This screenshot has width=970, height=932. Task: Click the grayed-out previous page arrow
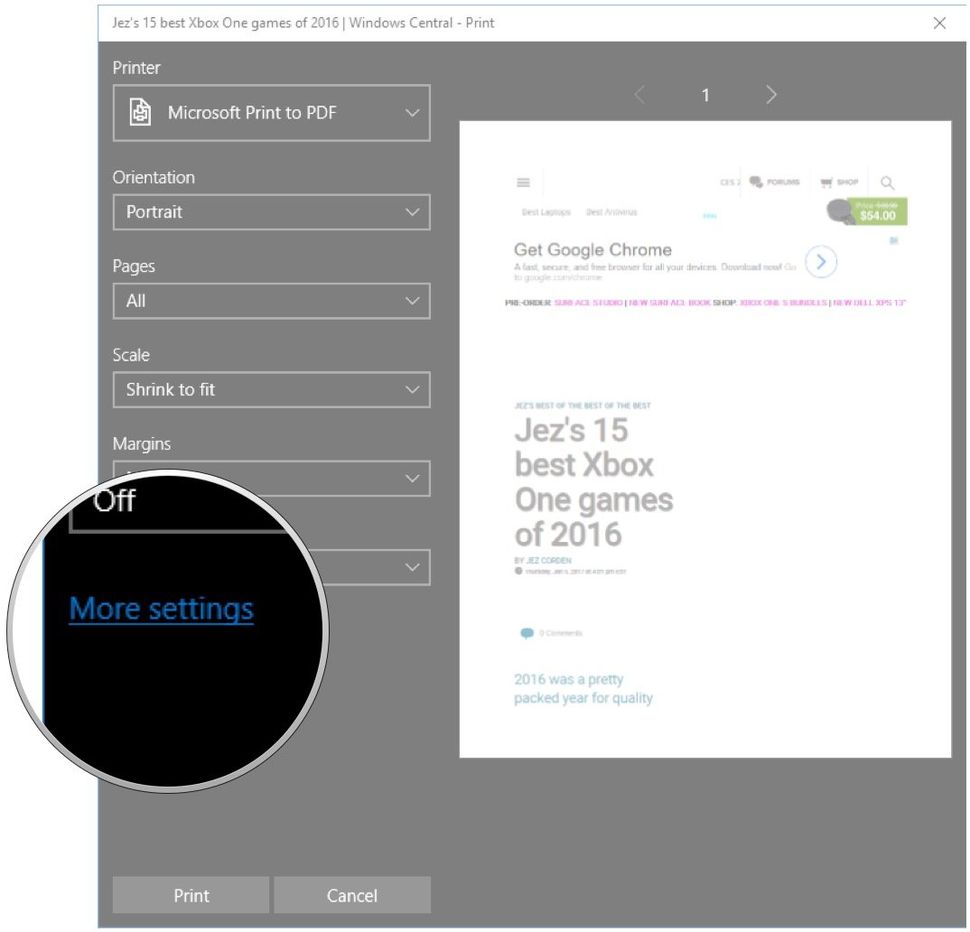click(639, 95)
